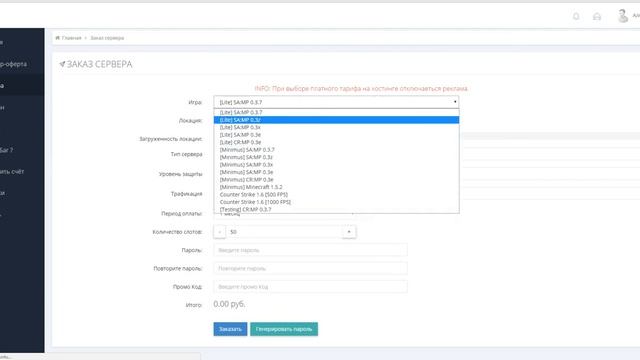The height and width of the screenshot is (360, 640).
Task: Click the Загруженность локации label
Action: [171, 139]
